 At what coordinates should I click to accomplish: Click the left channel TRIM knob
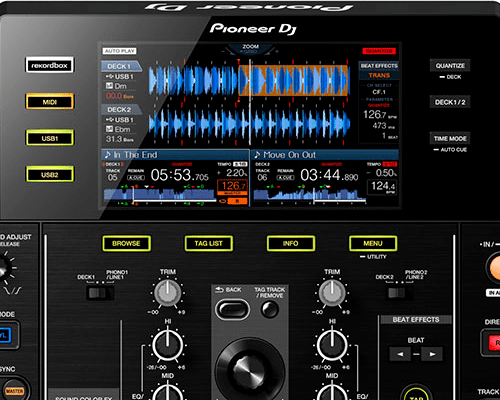coord(168,293)
